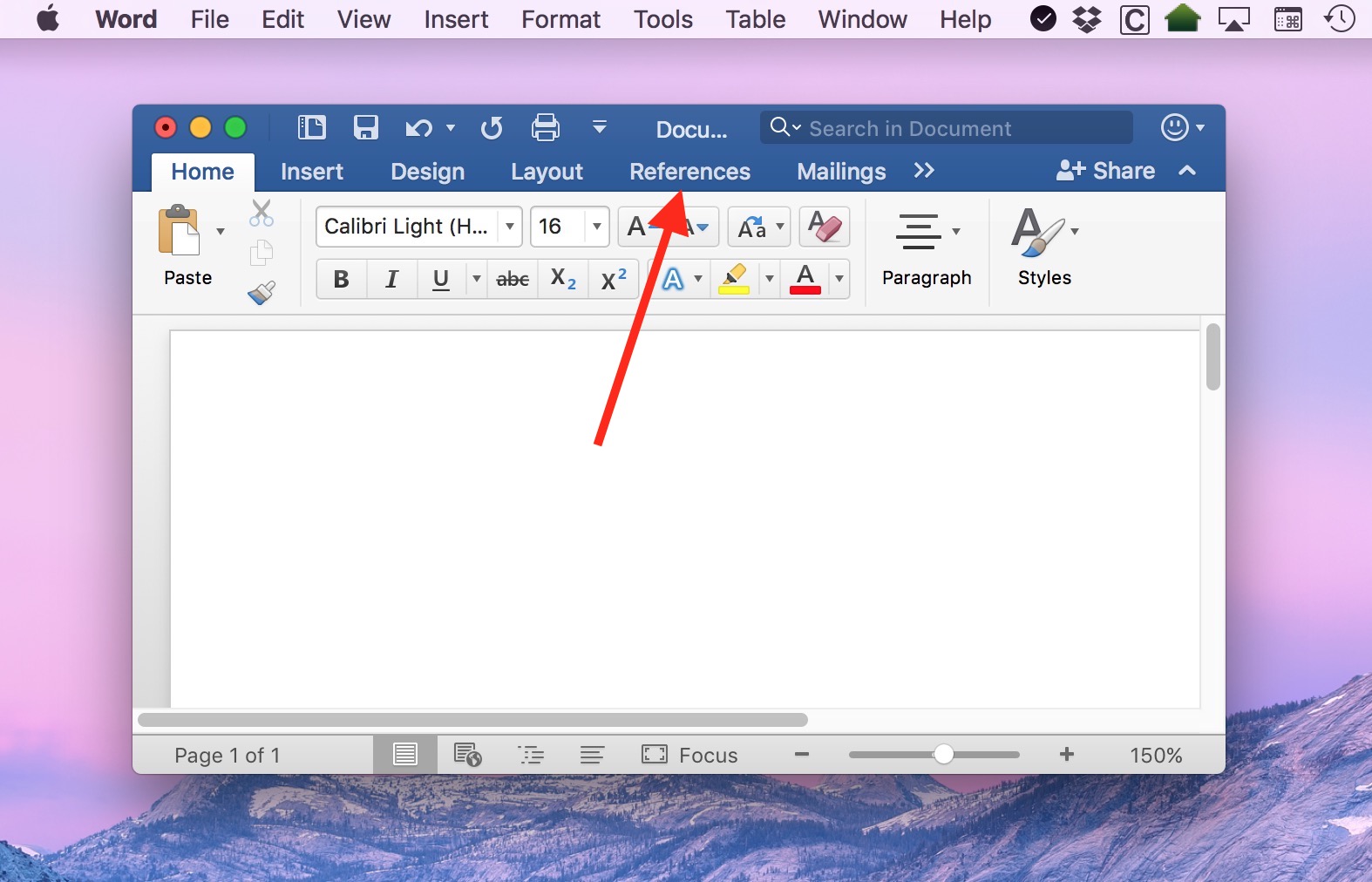Click the 150% zoom level
The width and height of the screenshot is (1372, 882).
(x=1156, y=755)
